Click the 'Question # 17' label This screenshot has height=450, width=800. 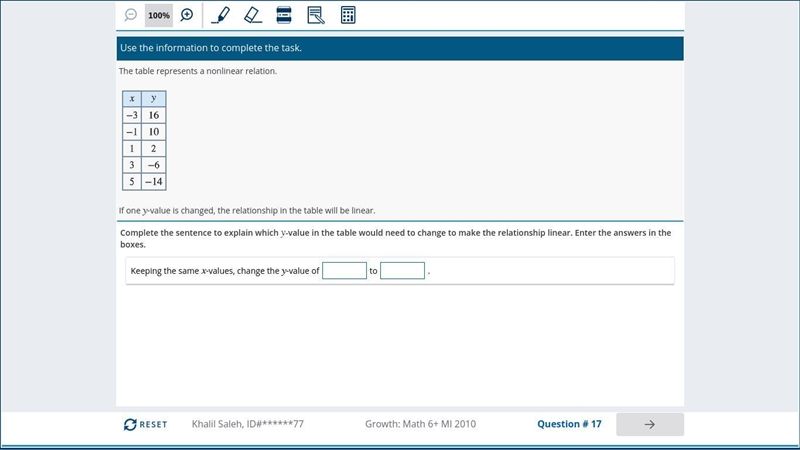(x=569, y=424)
